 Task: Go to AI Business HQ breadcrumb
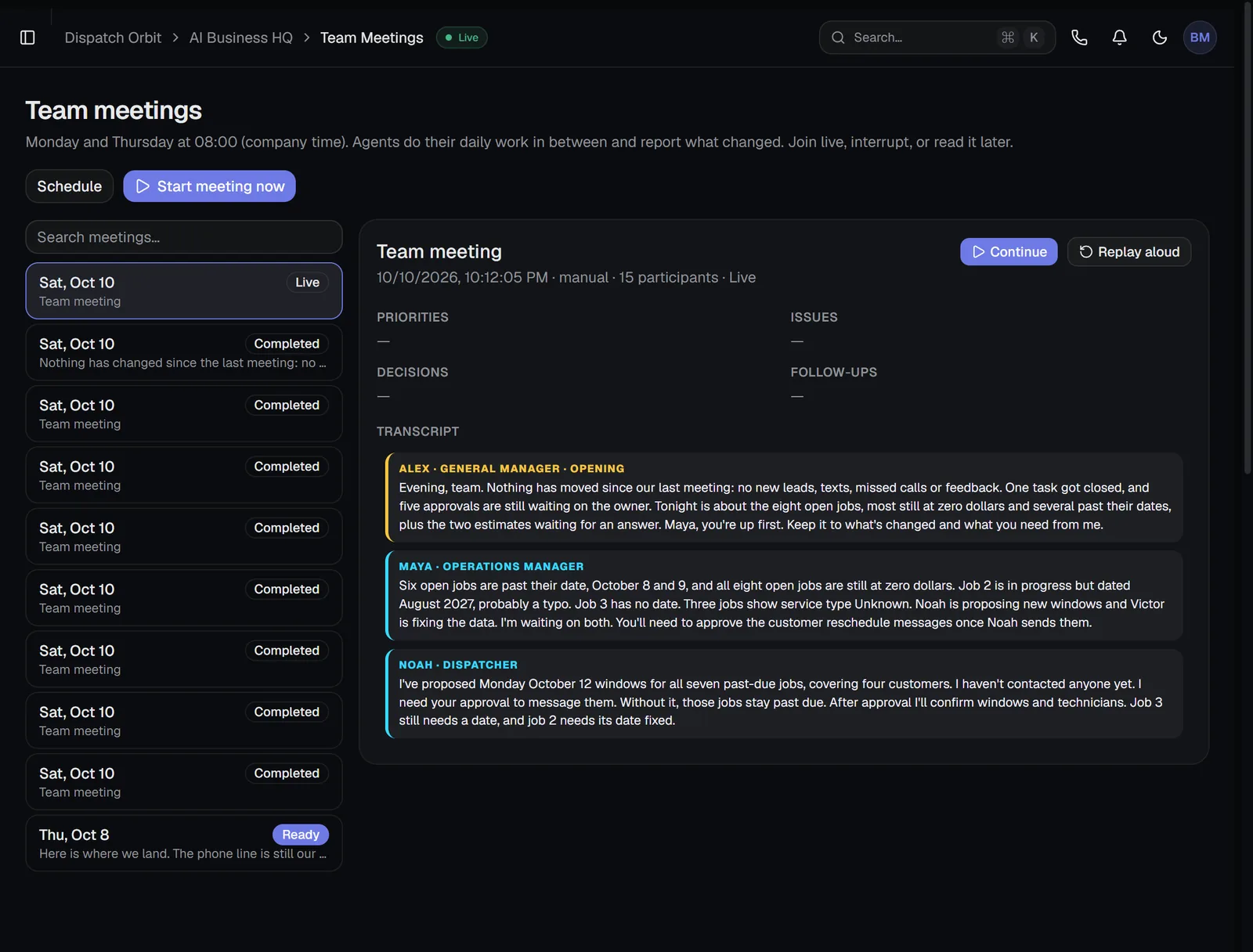pos(241,38)
